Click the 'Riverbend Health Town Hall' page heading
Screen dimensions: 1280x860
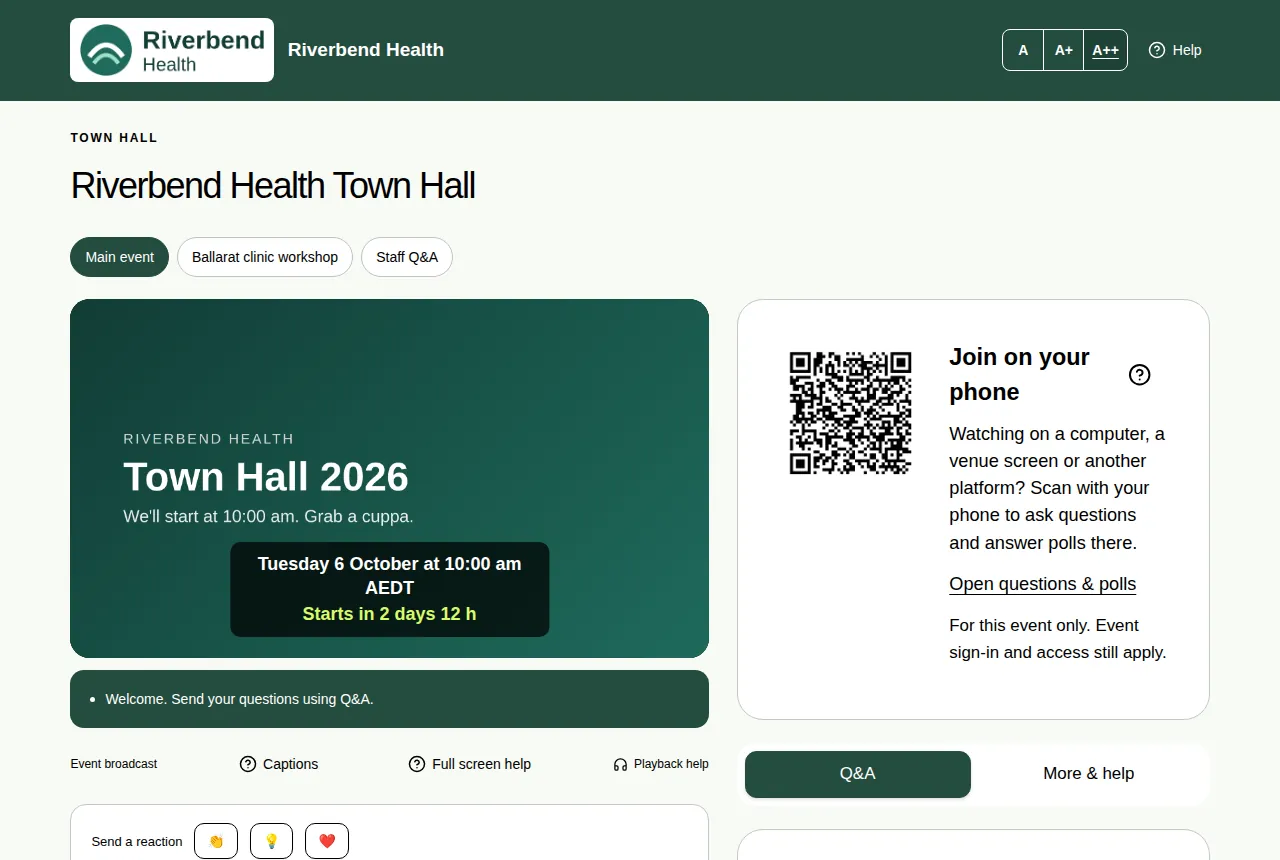click(273, 186)
